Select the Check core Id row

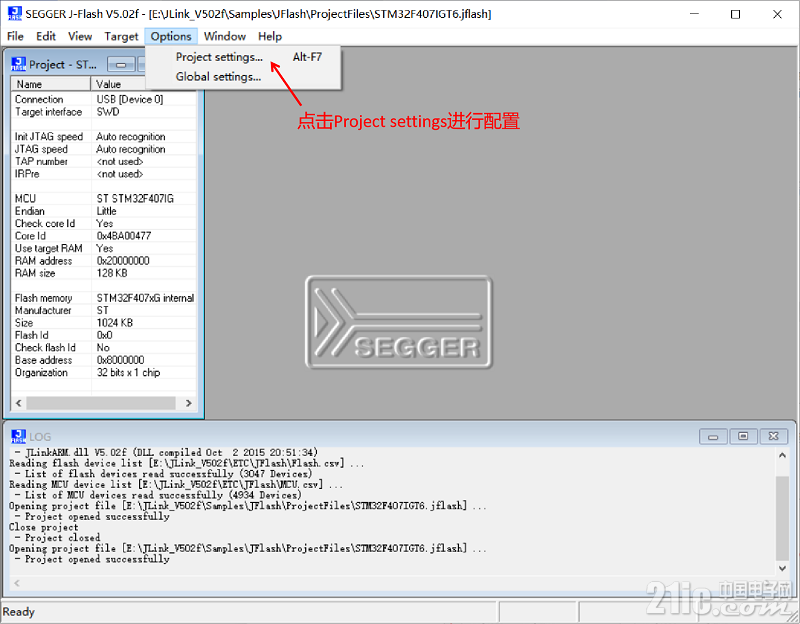pyautogui.click(x=104, y=223)
